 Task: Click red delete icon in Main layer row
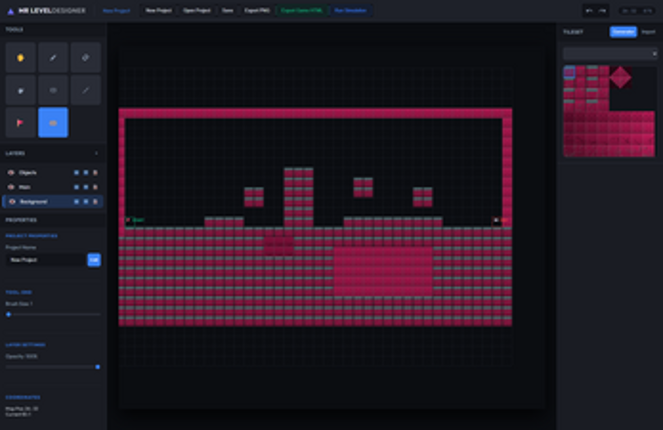pyautogui.click(x=95, y=187)
